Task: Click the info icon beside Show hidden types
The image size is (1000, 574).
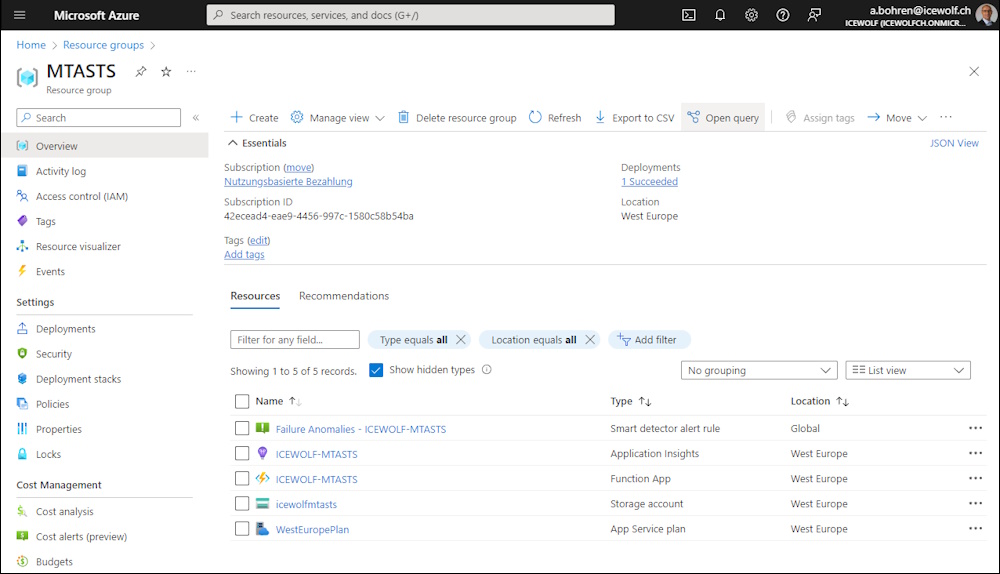Action: tap(487, 369)
